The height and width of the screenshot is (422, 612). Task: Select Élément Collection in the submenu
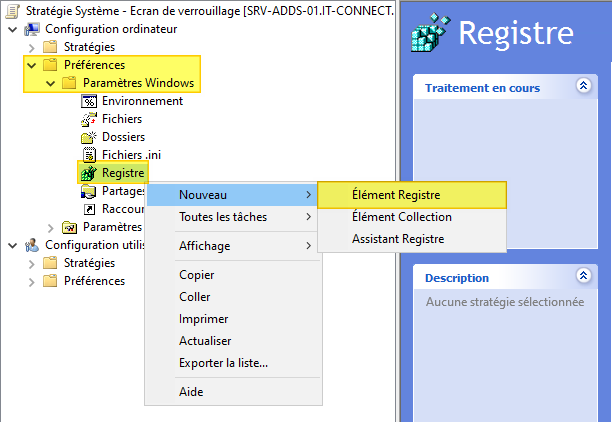click(412, 217)
